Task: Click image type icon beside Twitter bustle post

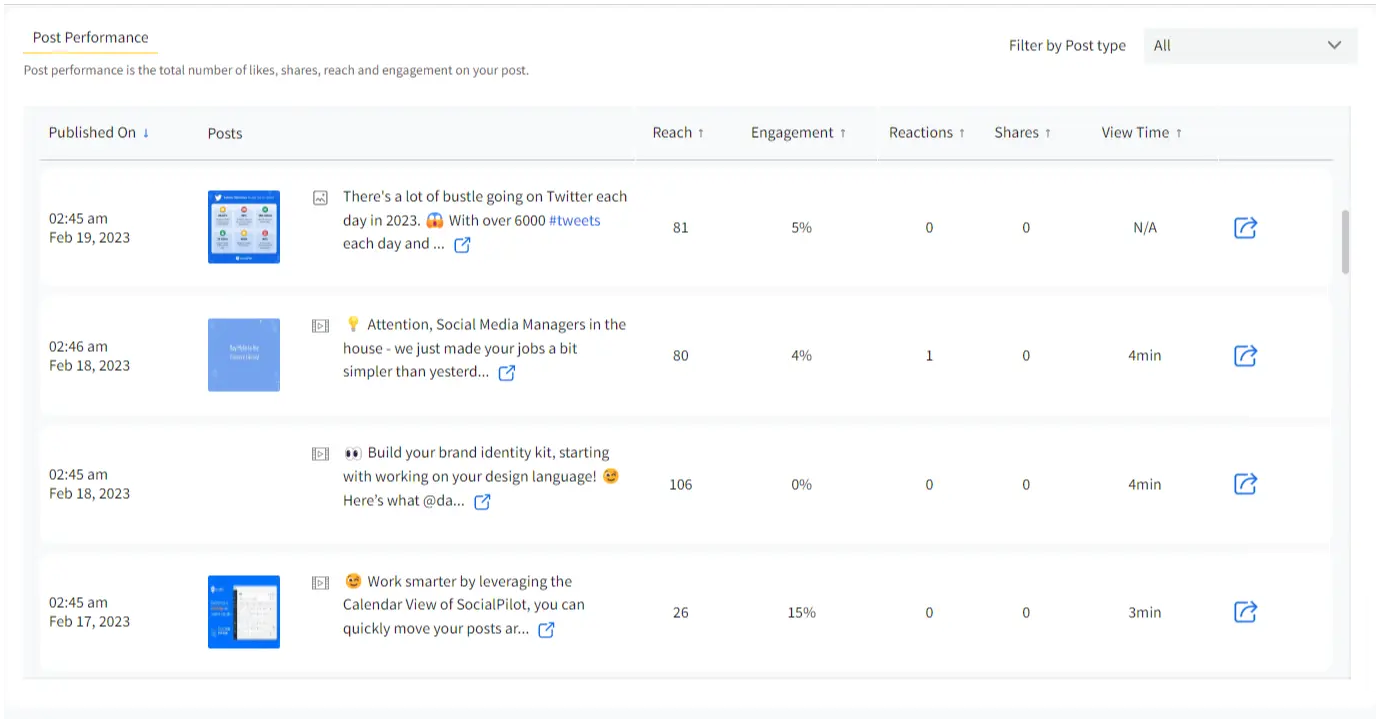Action: point(320,198)
